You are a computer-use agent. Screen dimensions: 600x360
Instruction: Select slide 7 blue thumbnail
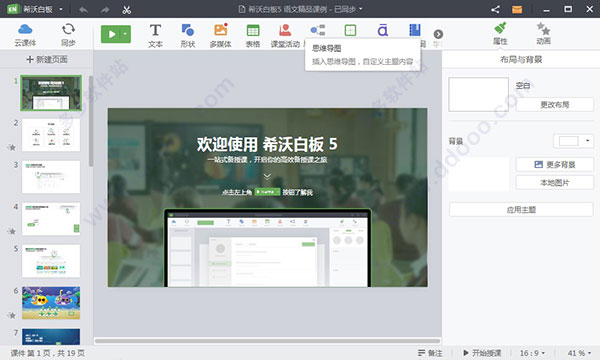pyautogui.click(x=51, y=337)
